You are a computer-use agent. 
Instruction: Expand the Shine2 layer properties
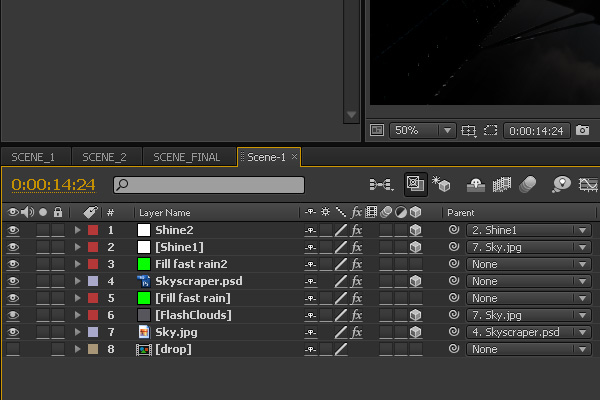(x=77, y=230)
